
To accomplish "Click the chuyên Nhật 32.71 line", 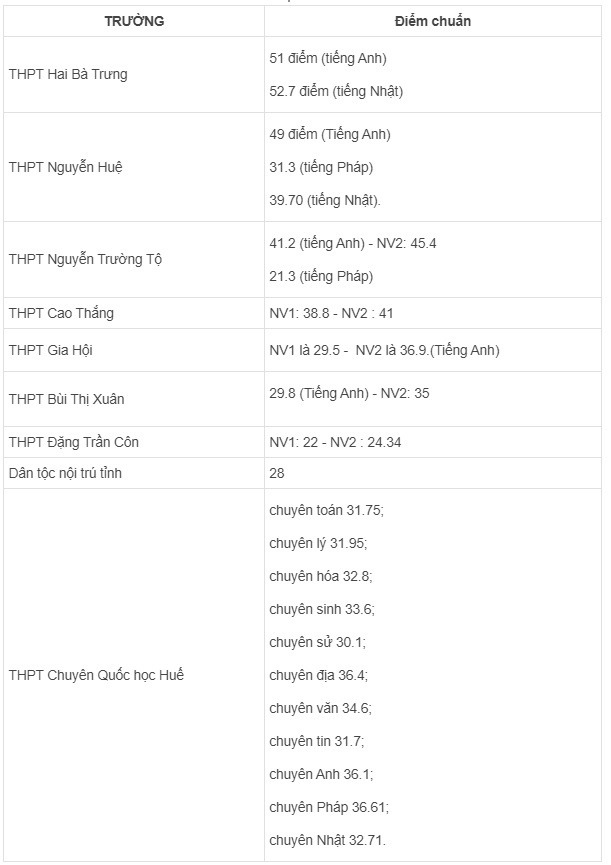I will tap(327, 840).
